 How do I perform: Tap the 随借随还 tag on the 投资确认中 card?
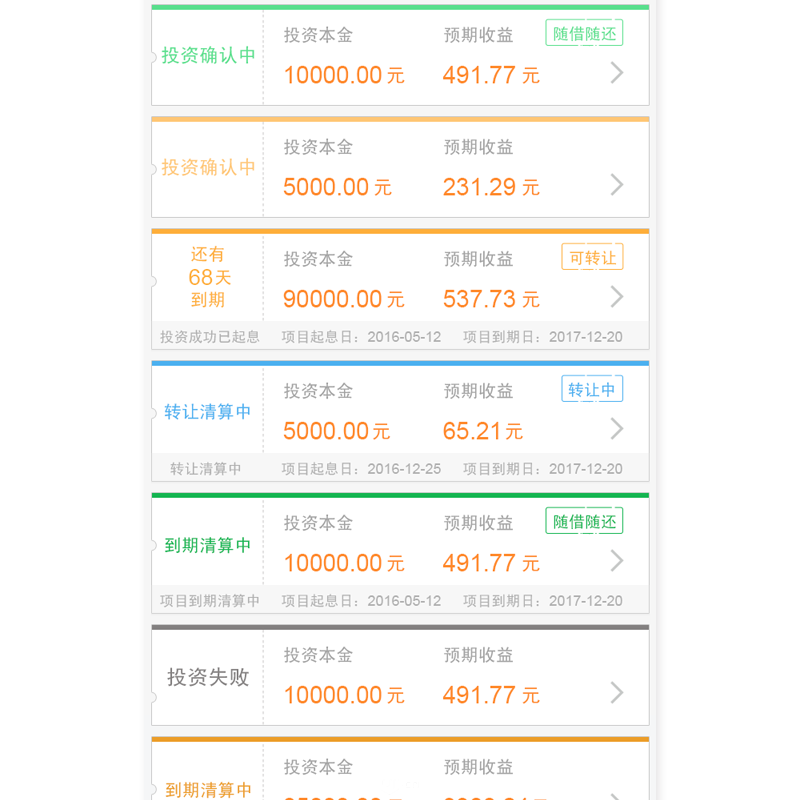tap(584, 33)
